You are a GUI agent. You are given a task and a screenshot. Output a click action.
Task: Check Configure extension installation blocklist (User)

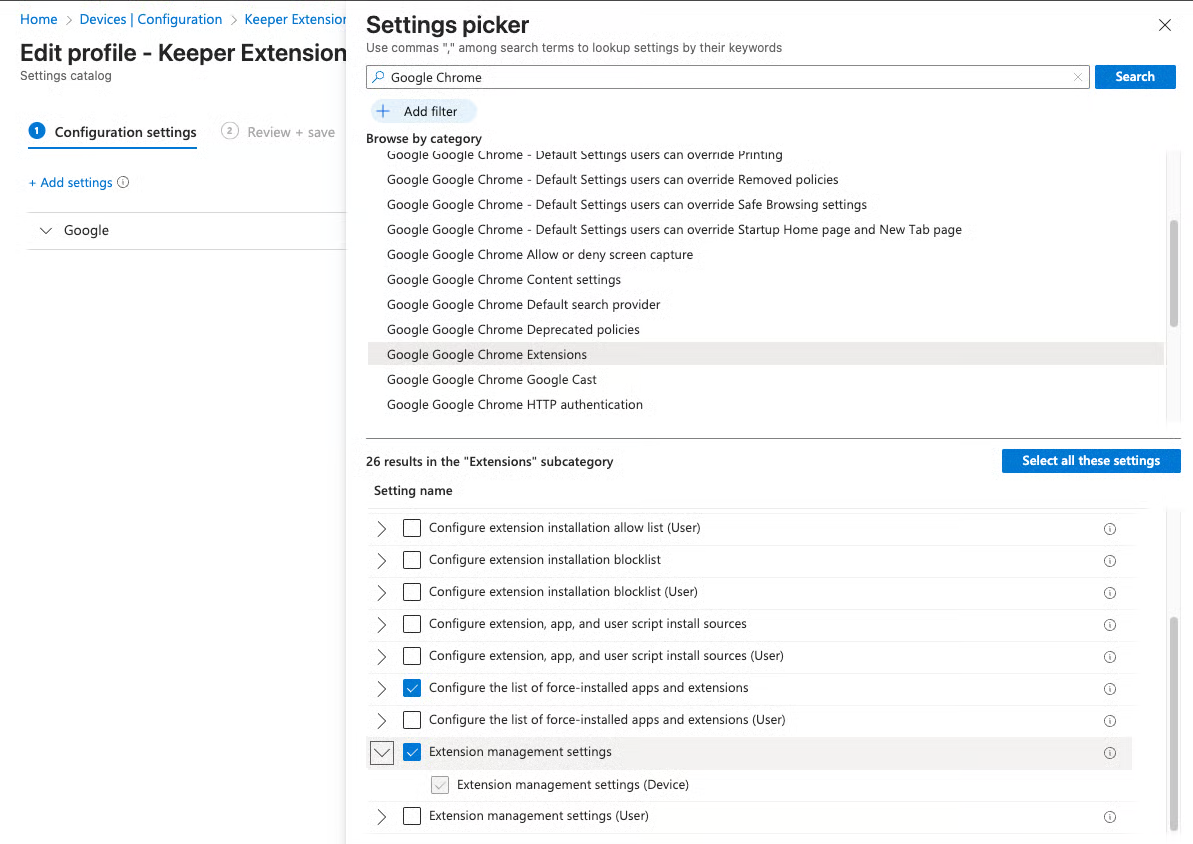tap(412, 592)
